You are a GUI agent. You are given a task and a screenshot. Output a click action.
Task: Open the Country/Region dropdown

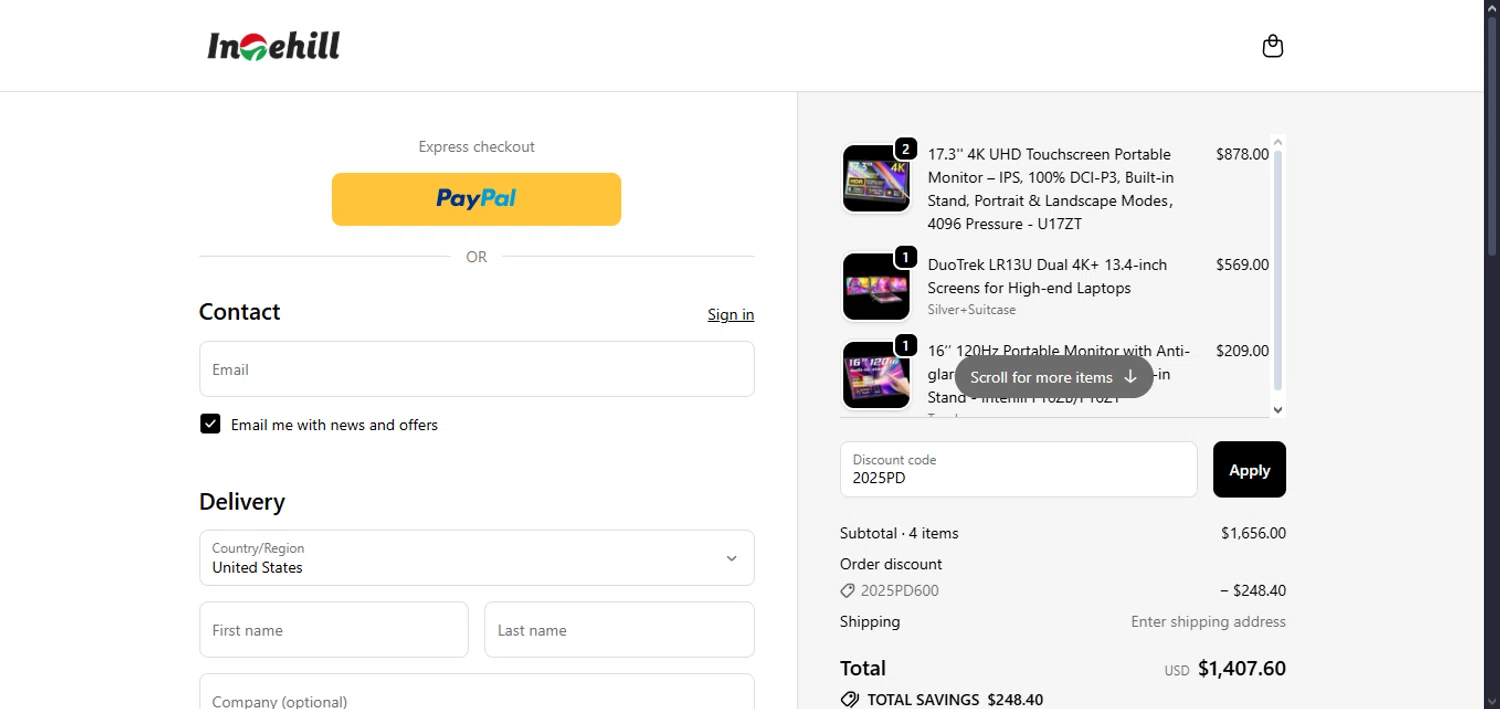coord(477,558)
